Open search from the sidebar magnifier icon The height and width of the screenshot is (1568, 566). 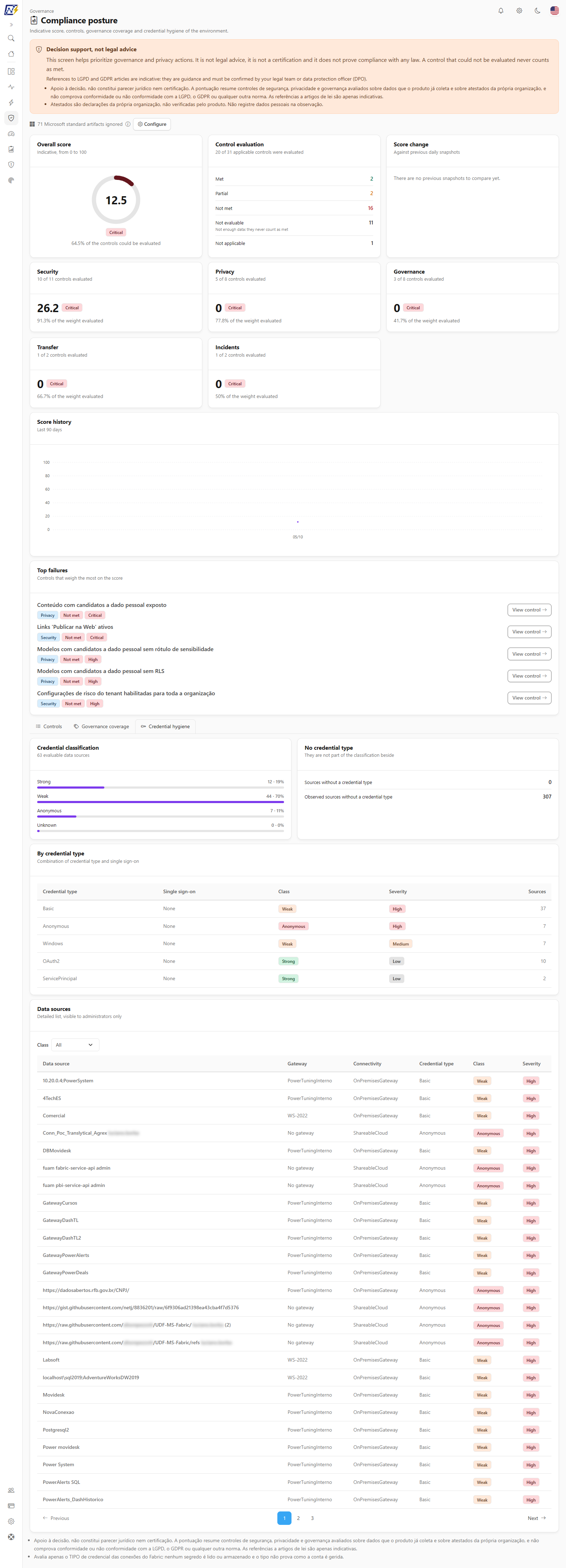tap(11, 38)
